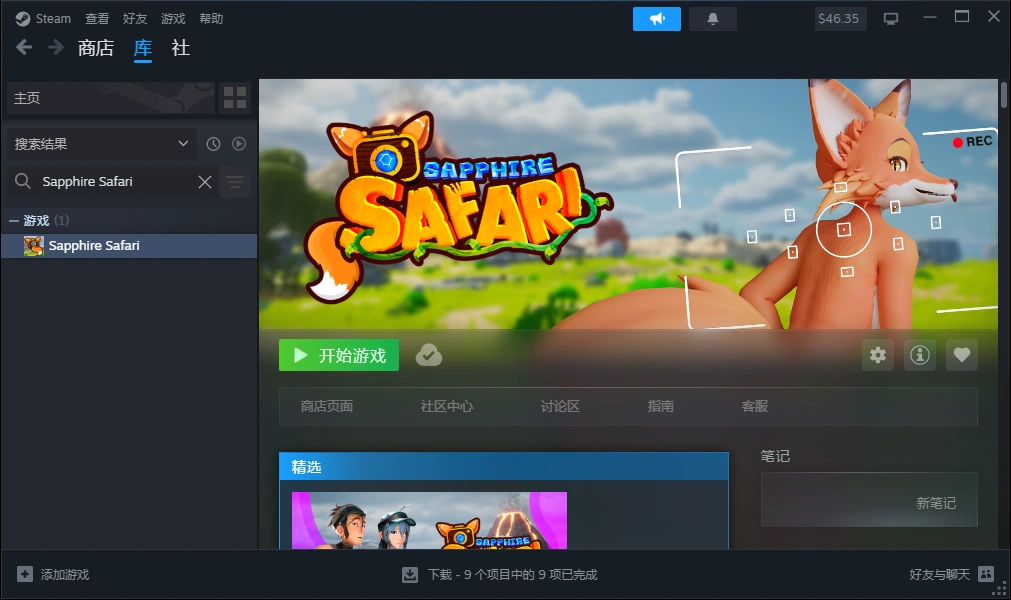Create a 新笔记 note
This screenshot has height=600, width=1011.
pos(869,500)
